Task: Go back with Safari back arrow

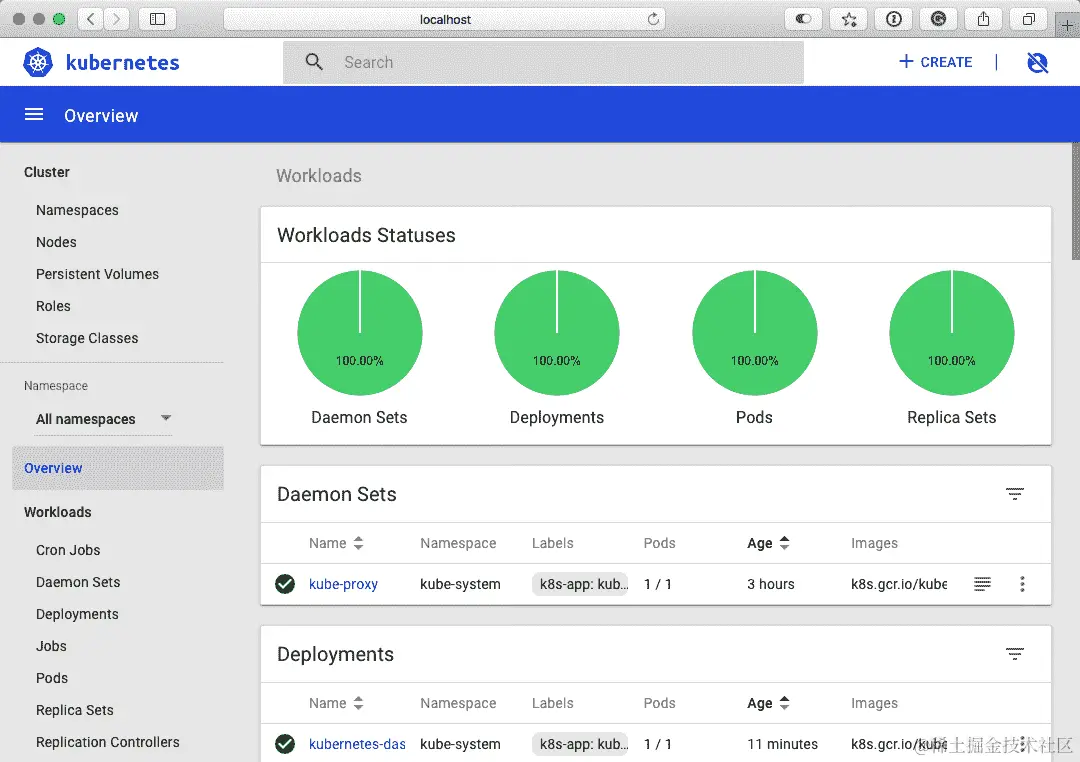Action: pos(90,19)
